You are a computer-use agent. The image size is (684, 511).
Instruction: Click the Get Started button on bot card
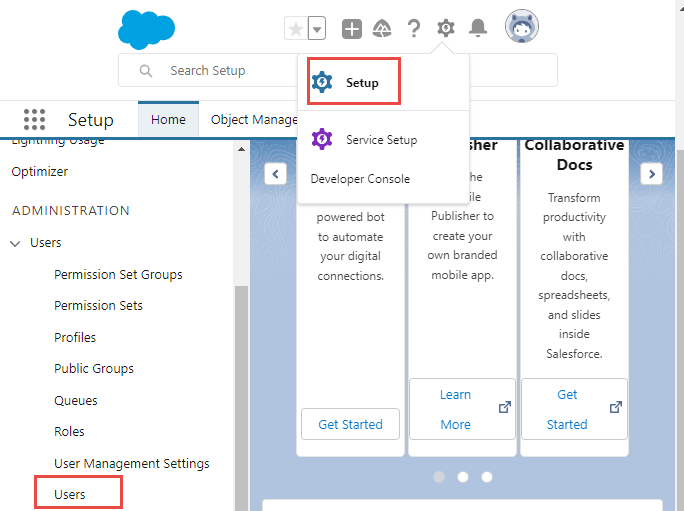coord(350,424)
